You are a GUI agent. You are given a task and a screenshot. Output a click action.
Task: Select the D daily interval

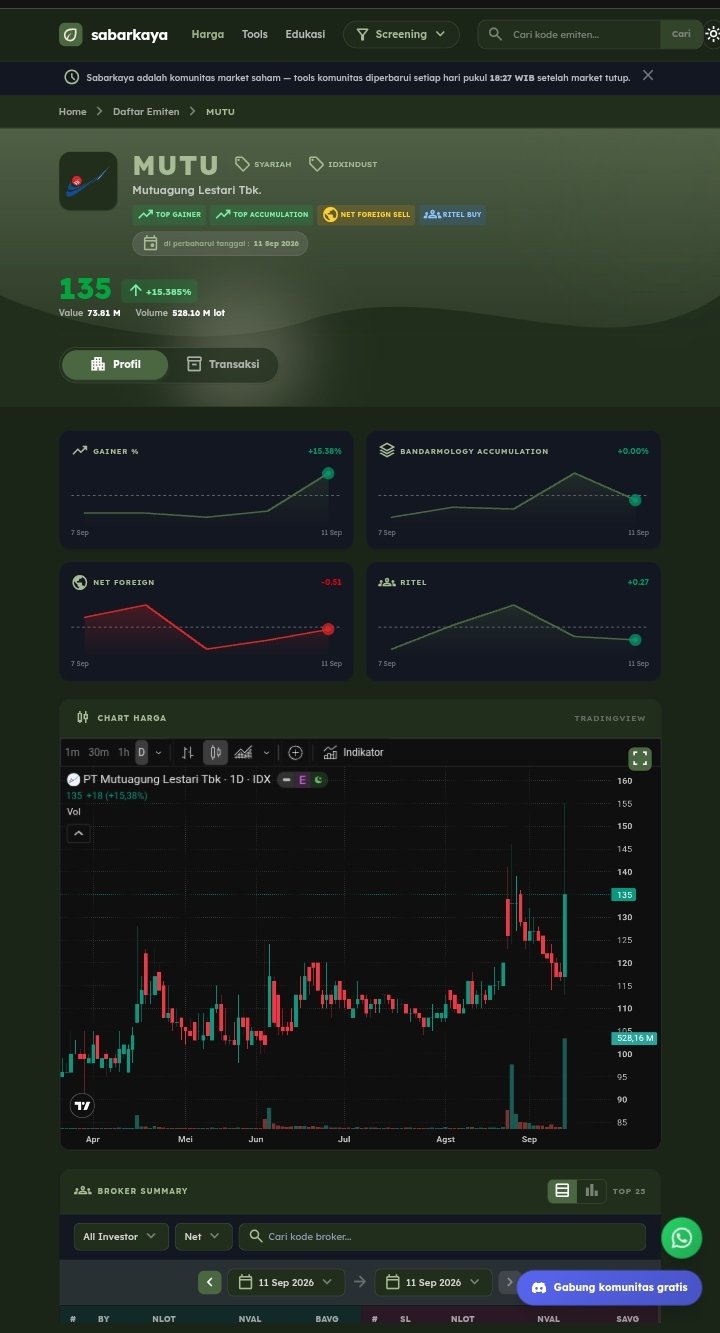[141, 752]
